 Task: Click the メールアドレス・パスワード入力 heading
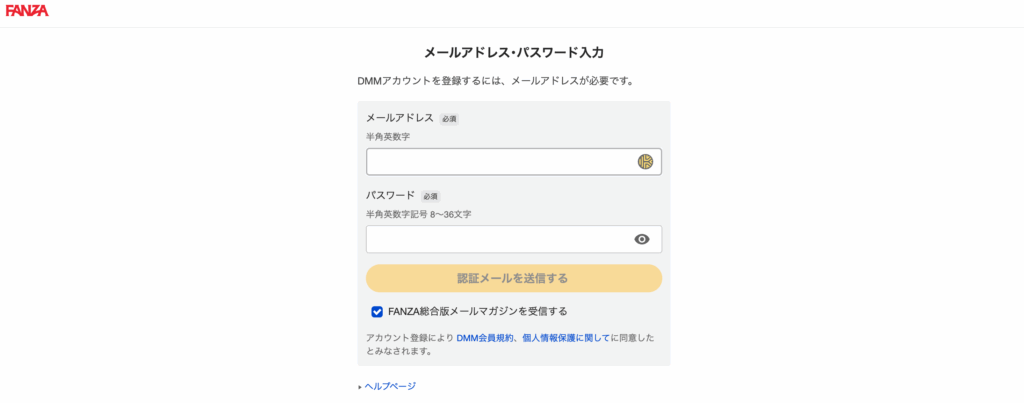pyautogui.click(x=514, y=53)
